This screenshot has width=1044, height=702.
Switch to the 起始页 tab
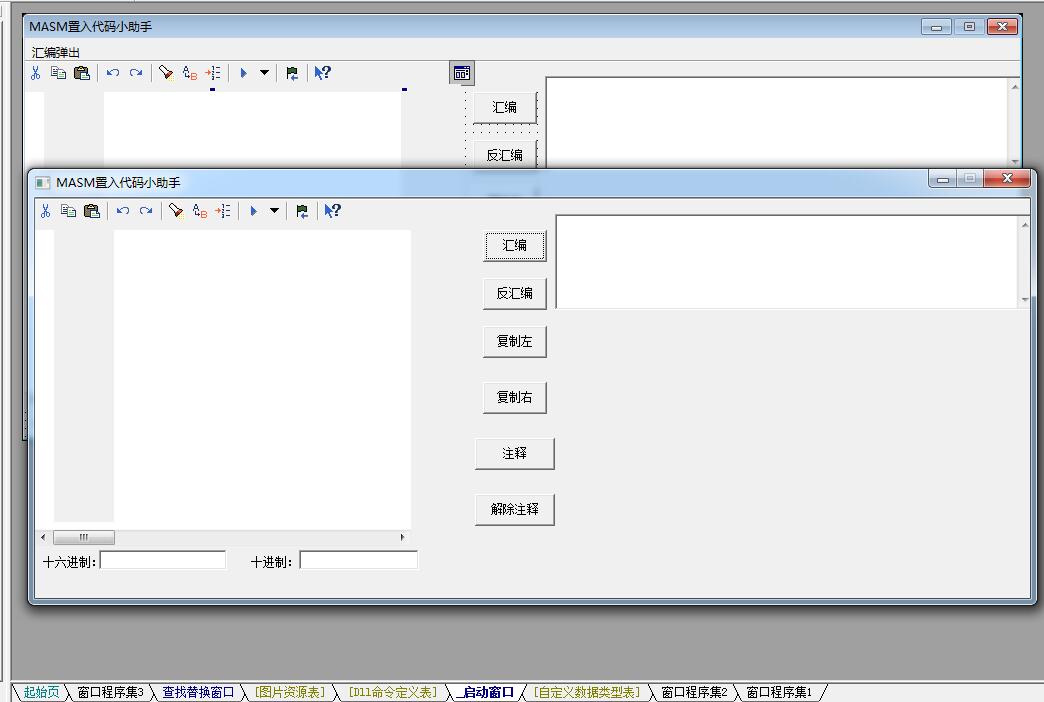coord(41,693)
